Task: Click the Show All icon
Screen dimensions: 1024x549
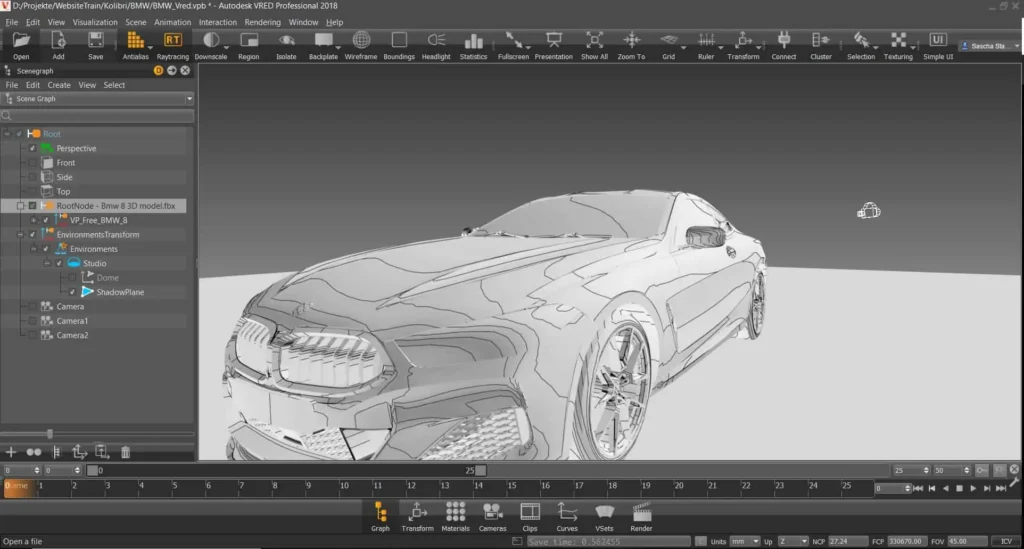Action: tap(594, 40)
